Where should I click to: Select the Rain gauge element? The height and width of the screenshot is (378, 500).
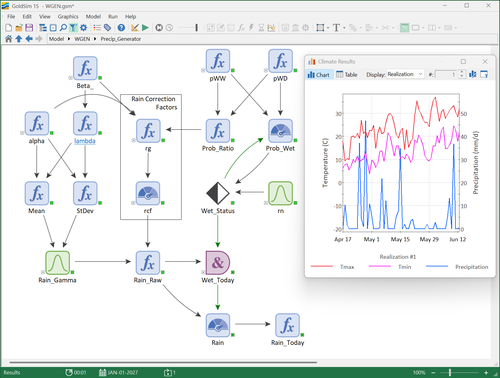(218, 325)
